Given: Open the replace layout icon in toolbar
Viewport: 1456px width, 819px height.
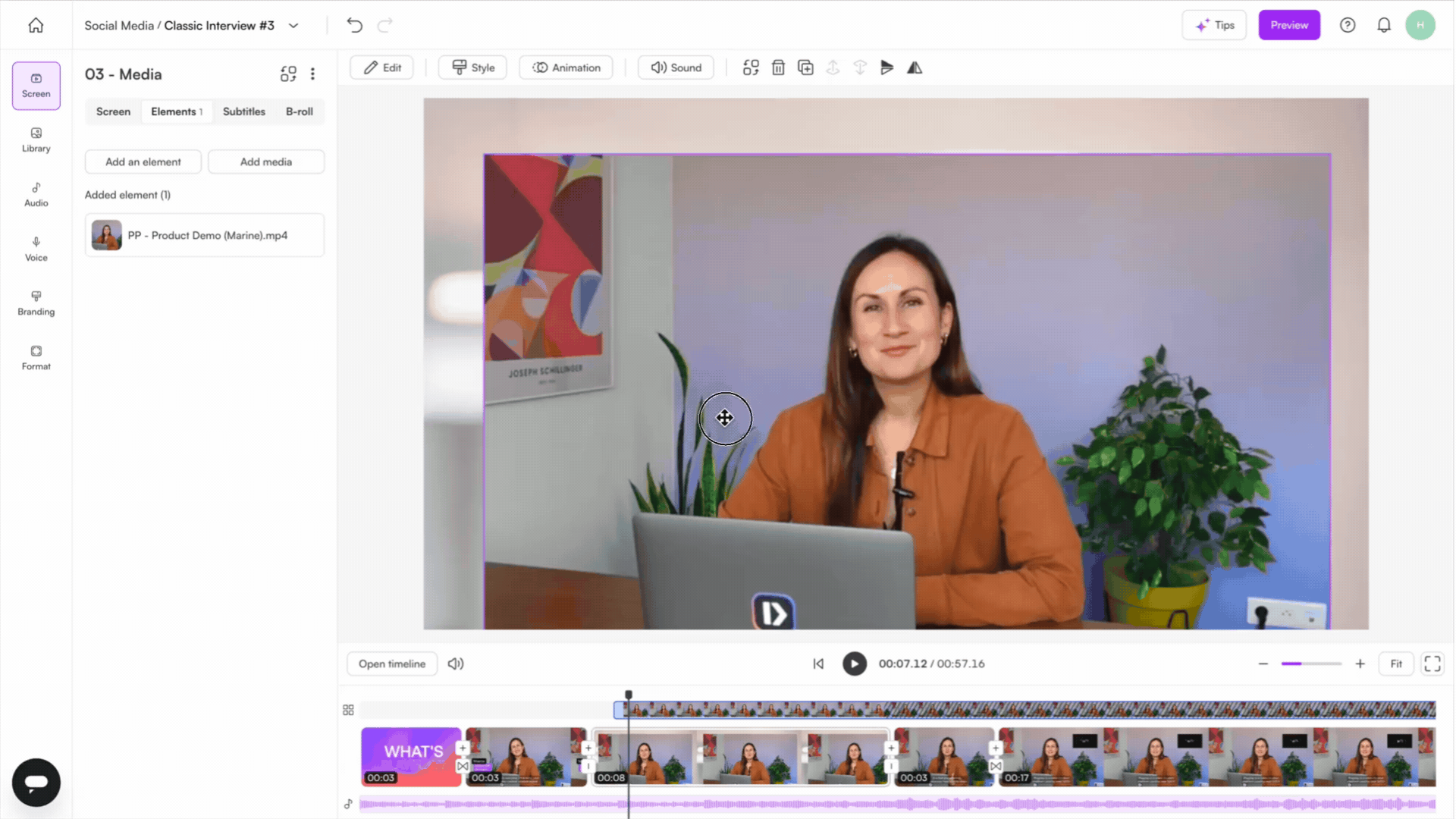Looking at the screenshot, I should tap(751, 67).
